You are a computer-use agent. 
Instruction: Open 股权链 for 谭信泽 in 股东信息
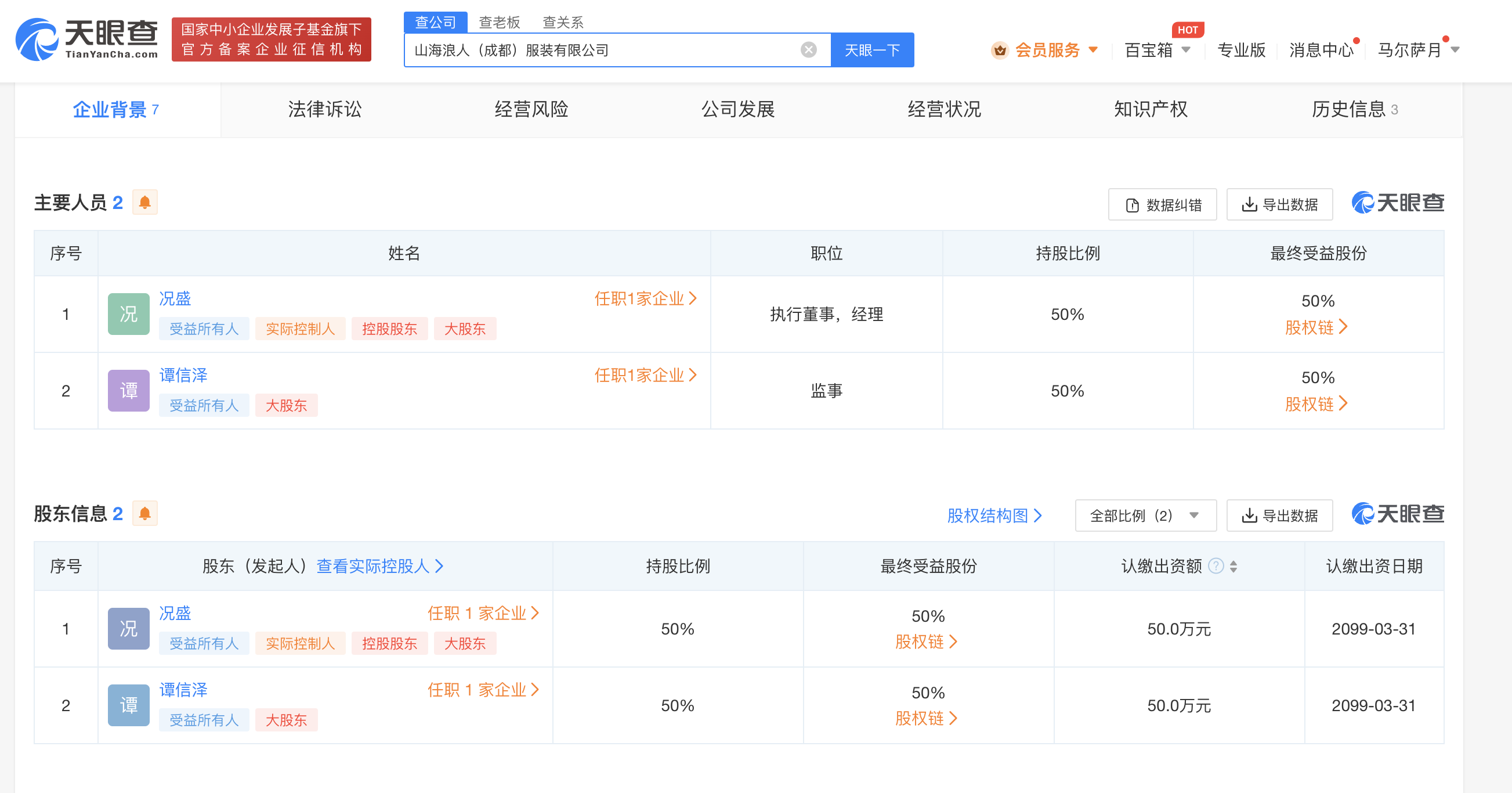[x=926, y=718]
